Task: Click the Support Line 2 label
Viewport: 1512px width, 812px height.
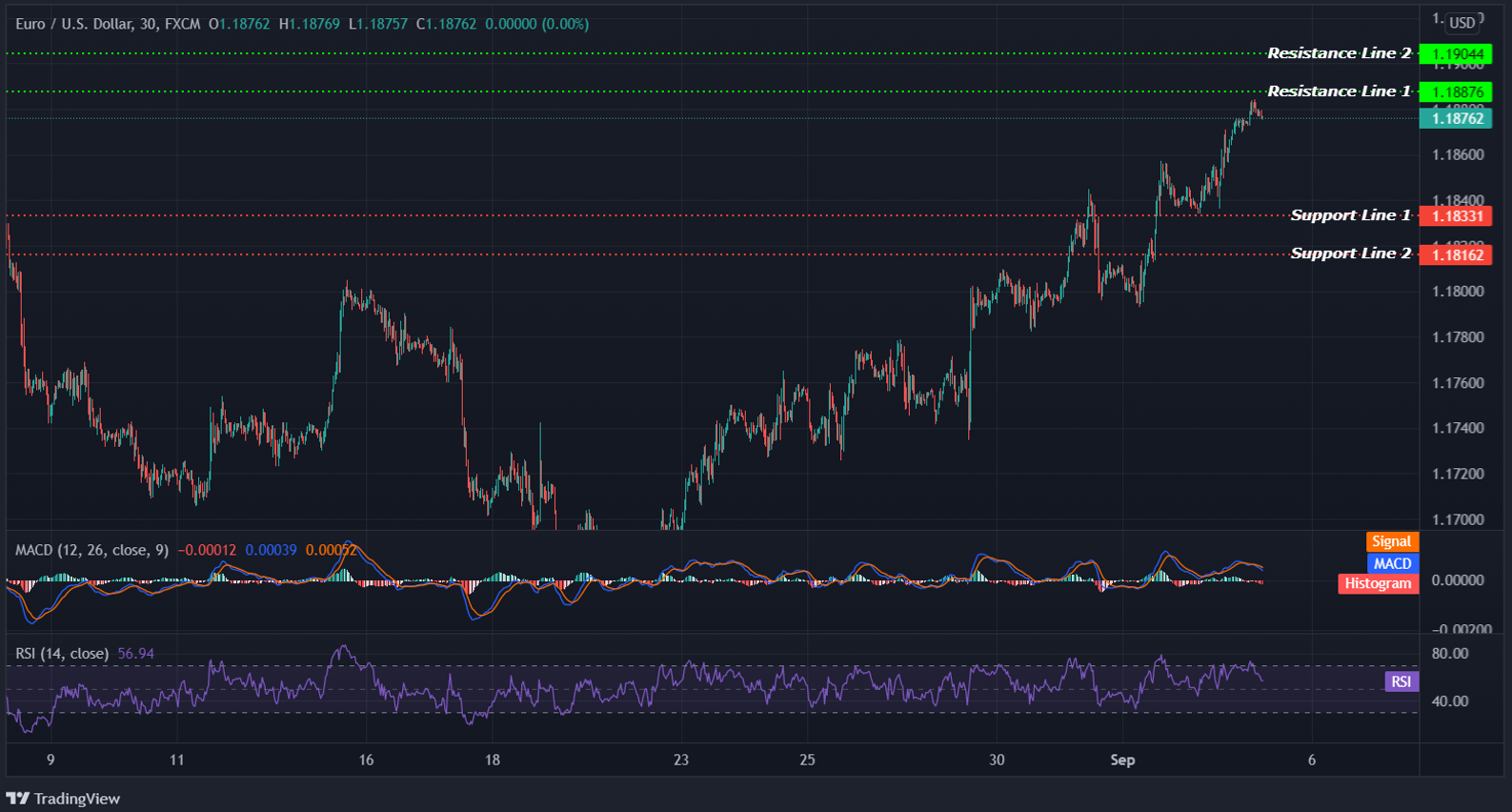Action: point(1351,254)
